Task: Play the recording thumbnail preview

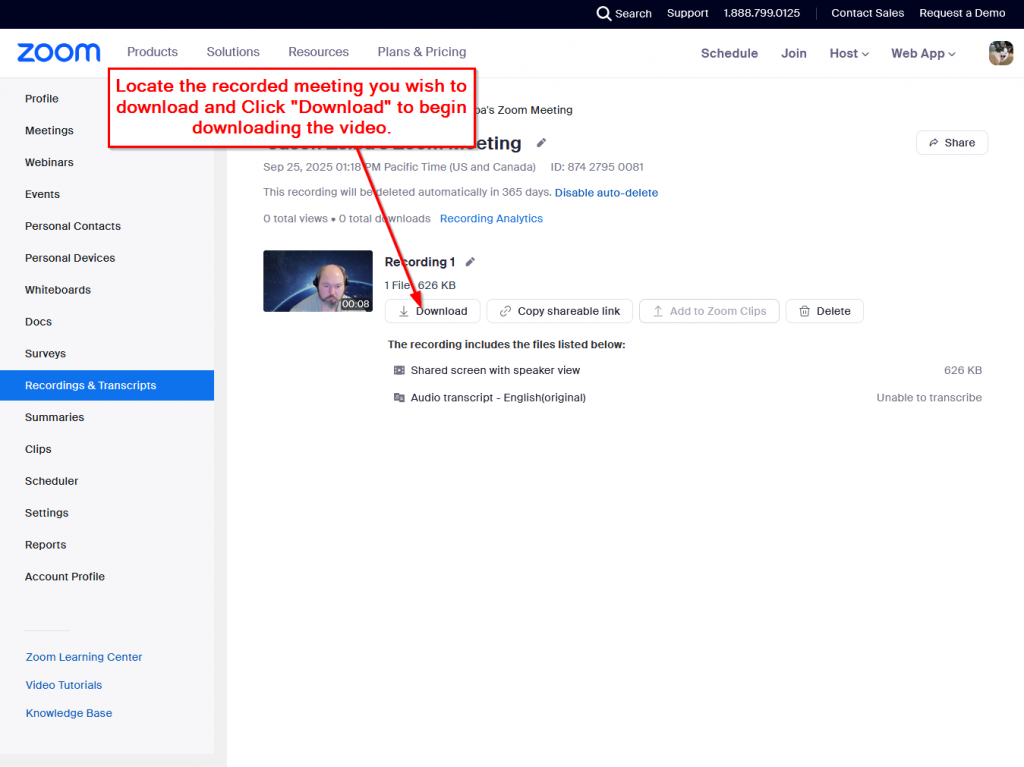Action: pos(317,280)
